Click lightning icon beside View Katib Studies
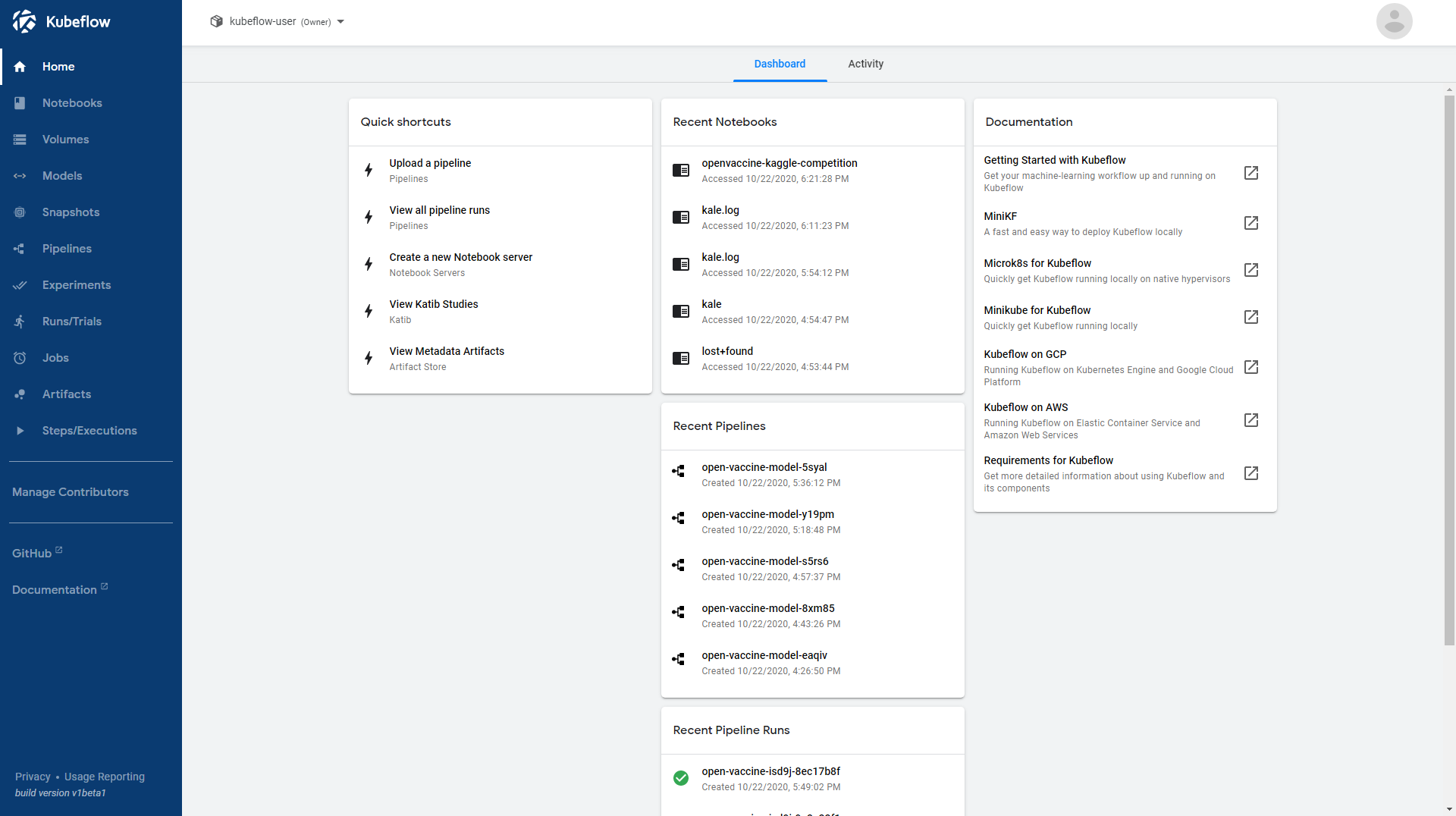 click(x=369, y=311)
